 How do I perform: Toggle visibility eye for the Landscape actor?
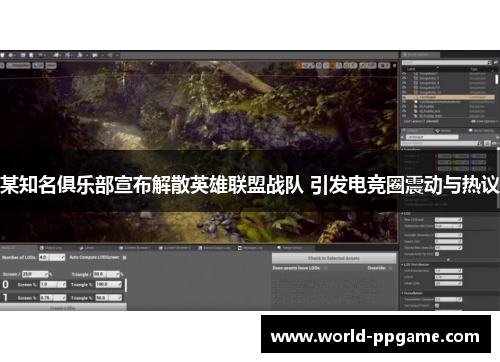tap(404, 97)
